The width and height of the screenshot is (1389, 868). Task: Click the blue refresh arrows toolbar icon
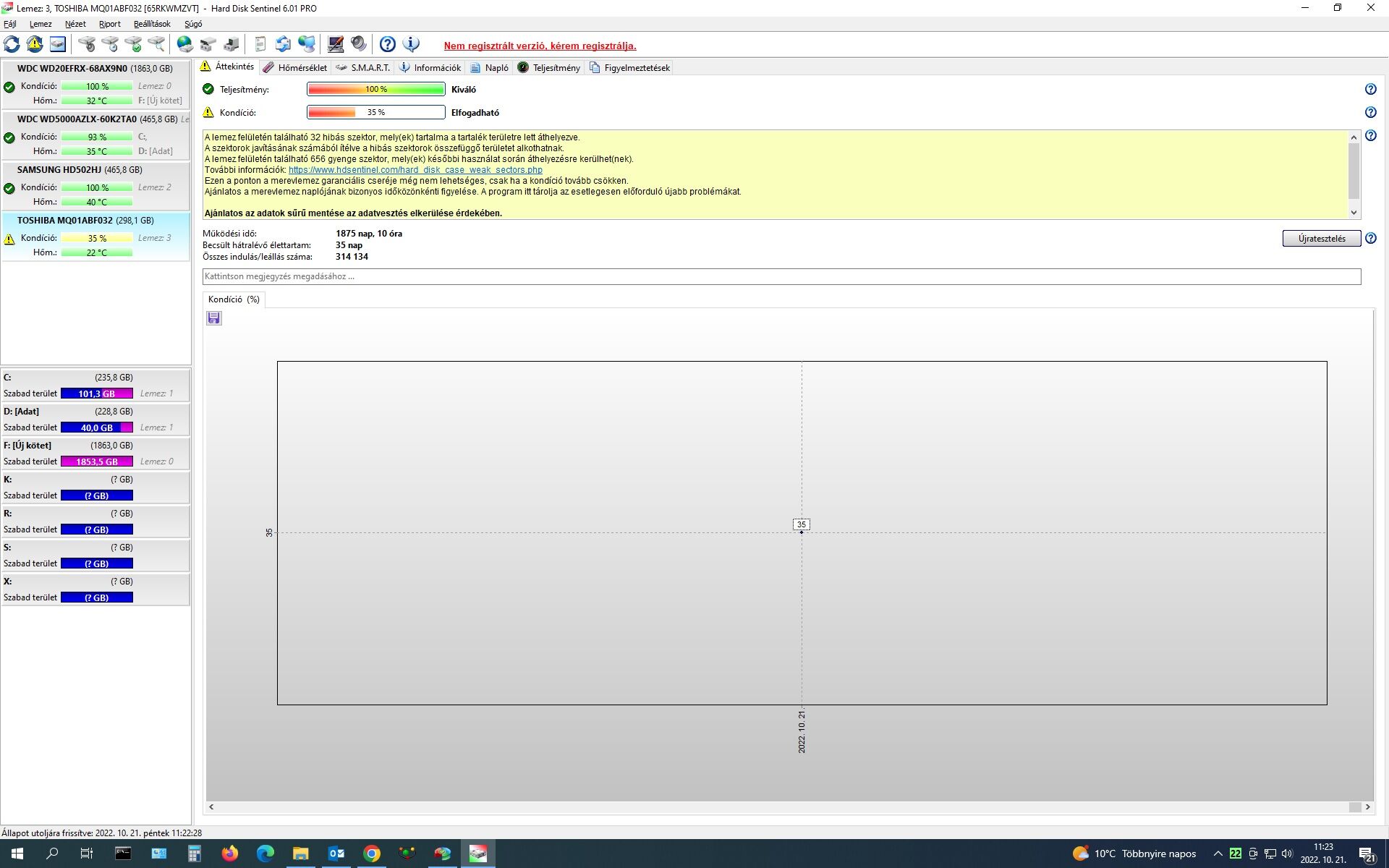(12, 45)
